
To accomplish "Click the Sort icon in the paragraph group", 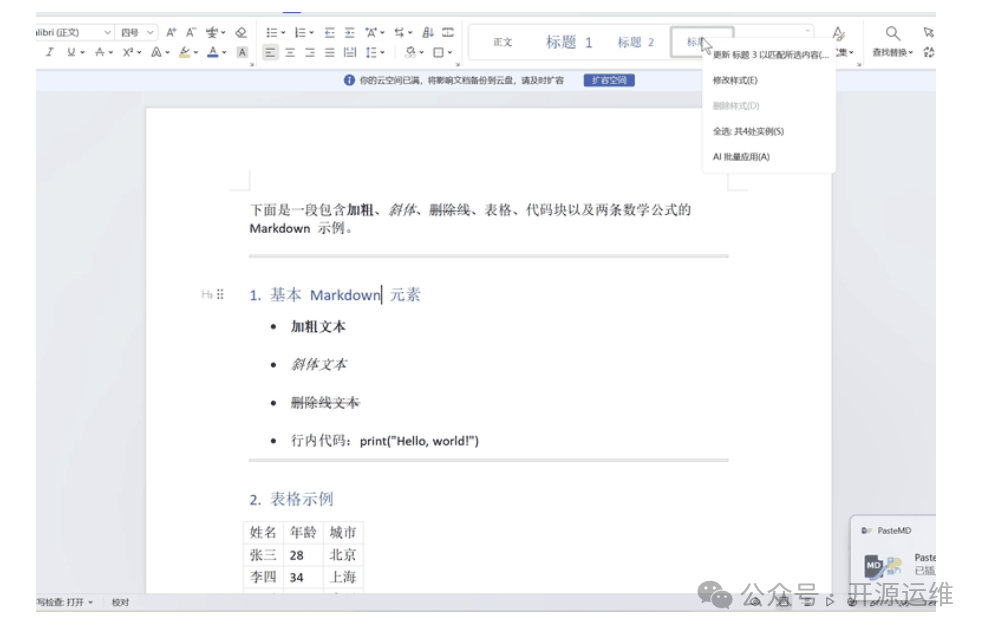I will point(429,32).
